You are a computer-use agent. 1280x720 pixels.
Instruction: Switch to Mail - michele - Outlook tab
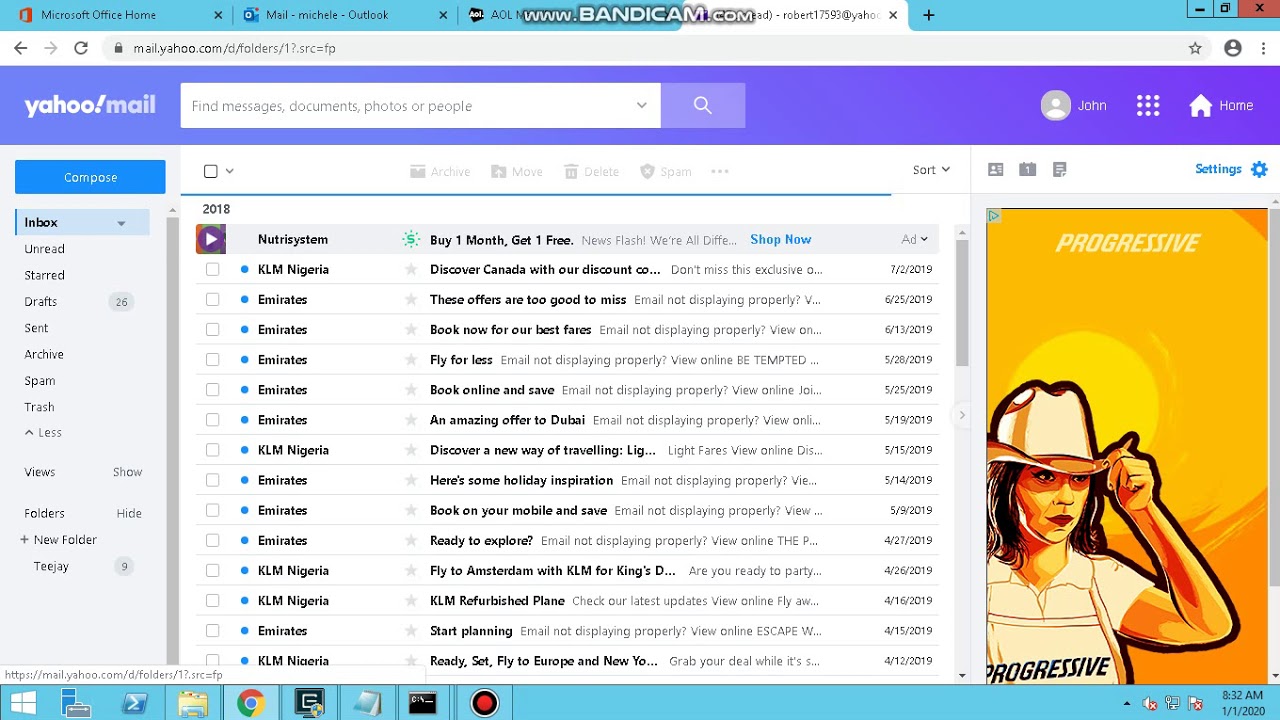[x=346, y=15]
